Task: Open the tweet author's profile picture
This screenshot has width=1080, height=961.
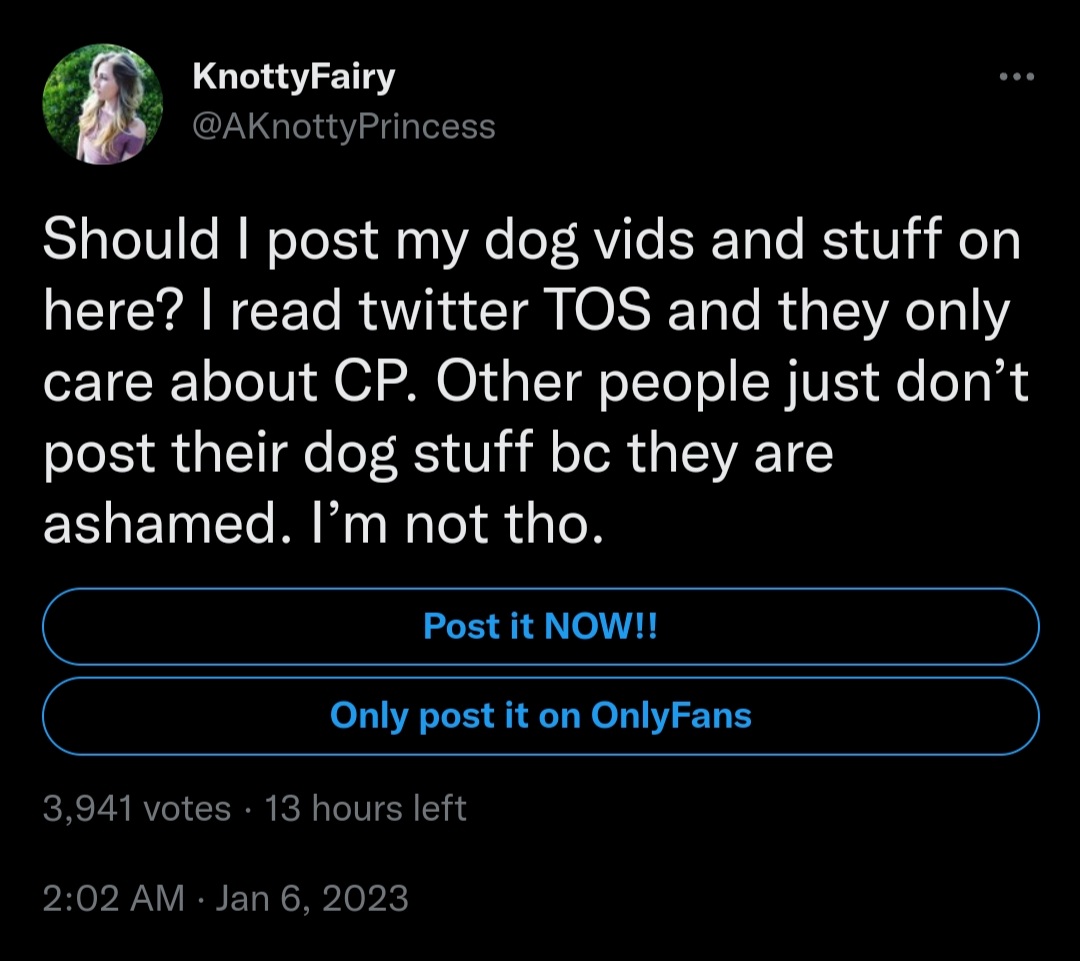Action: [x=103, y=104]
